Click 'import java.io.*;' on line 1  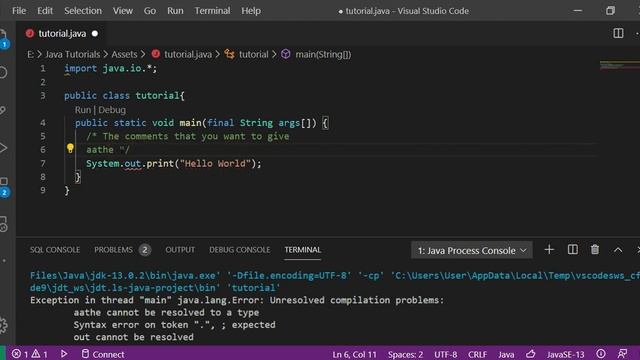click(110, 68)
